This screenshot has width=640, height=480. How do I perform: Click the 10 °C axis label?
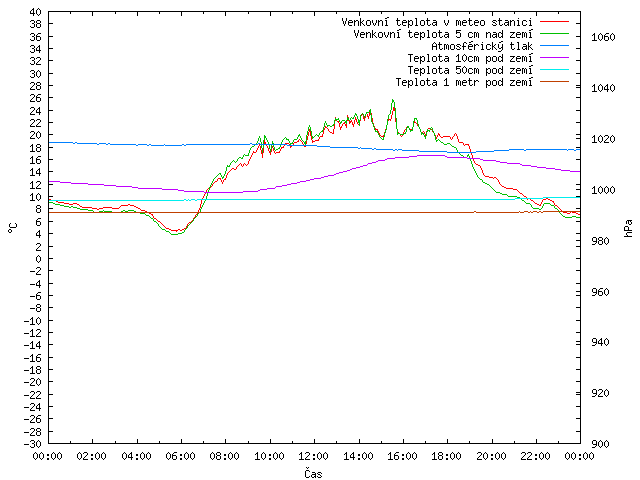coord(36,197)
